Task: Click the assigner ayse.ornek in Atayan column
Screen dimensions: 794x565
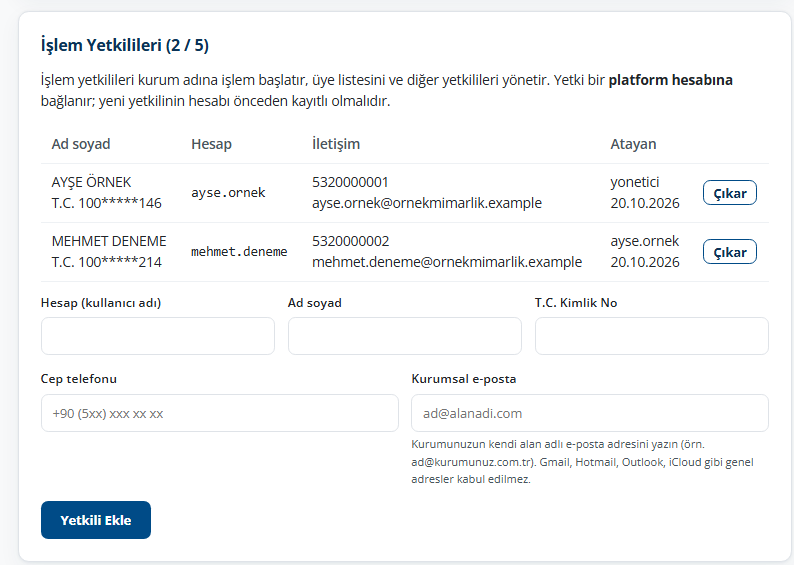Action: tap(645, 241)
